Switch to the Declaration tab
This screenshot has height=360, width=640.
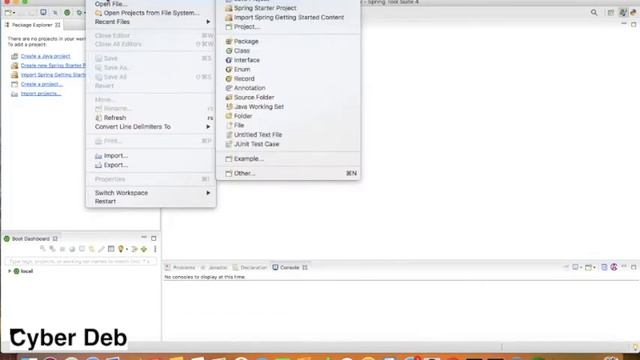250,267
